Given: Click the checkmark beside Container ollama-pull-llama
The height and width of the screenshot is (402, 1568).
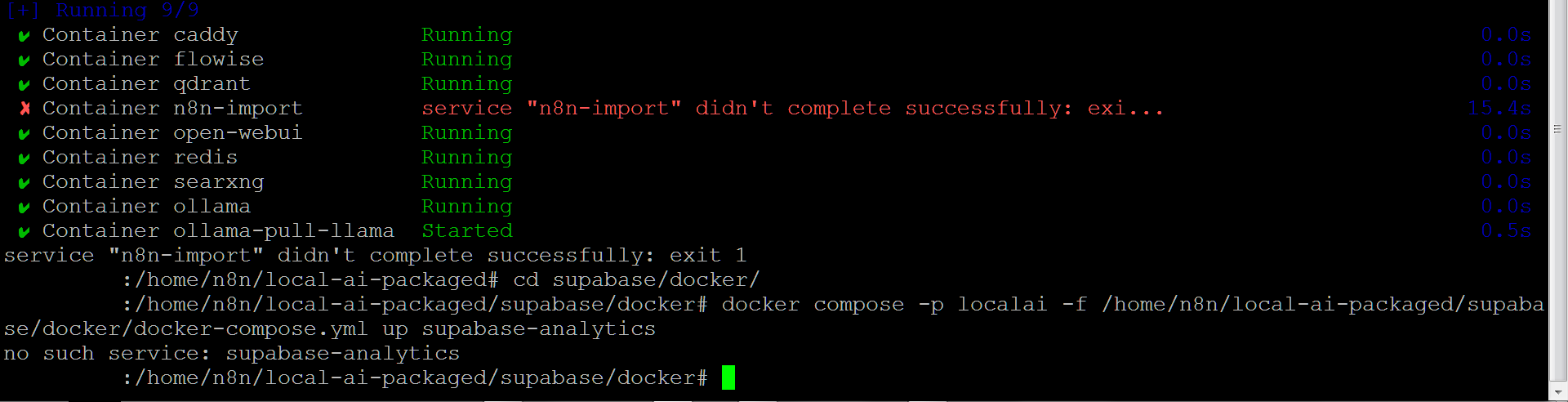Looking at the screenshot, I should pos(24,232).
